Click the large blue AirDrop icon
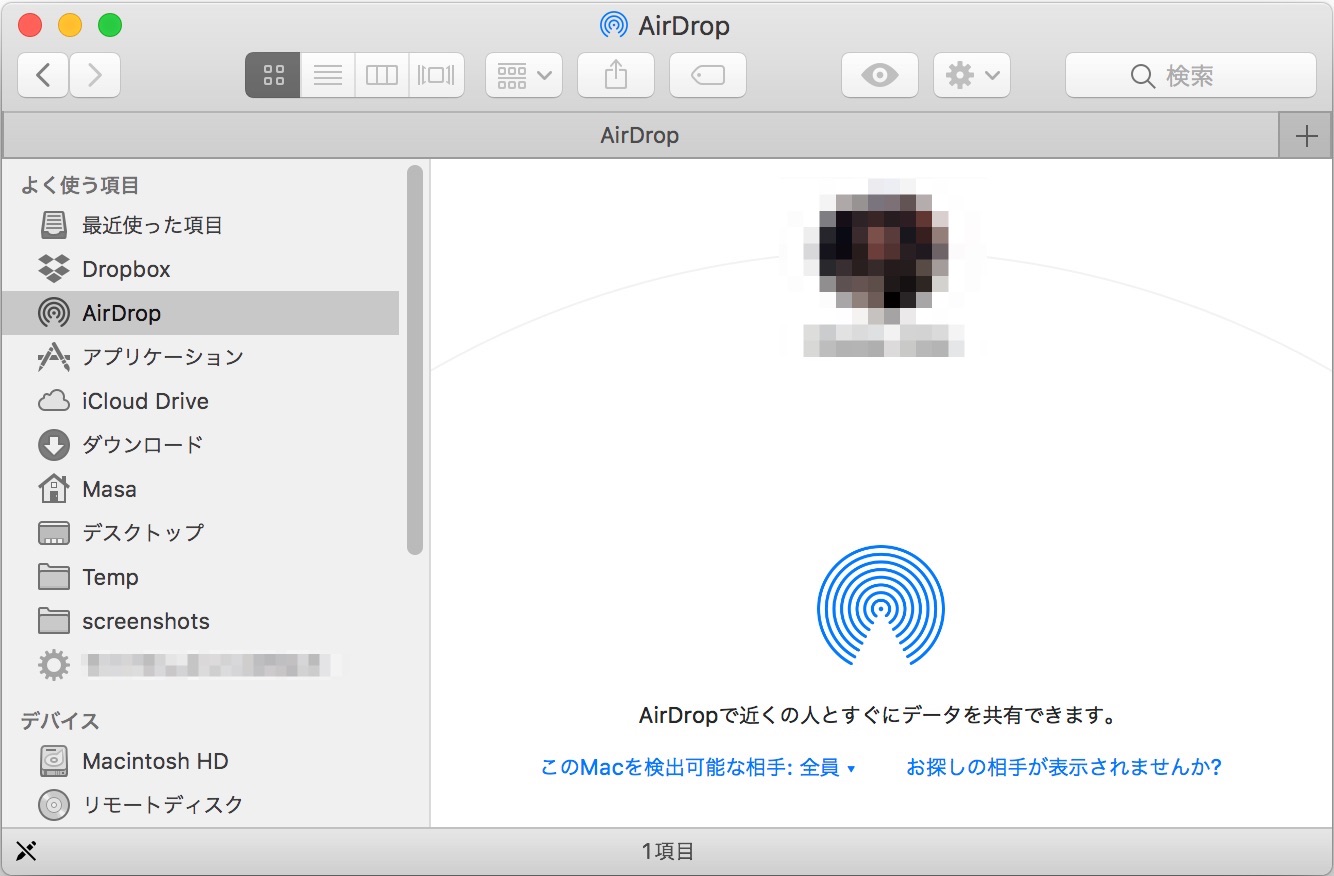This screenshot has width=1334, height=876. 881,606
